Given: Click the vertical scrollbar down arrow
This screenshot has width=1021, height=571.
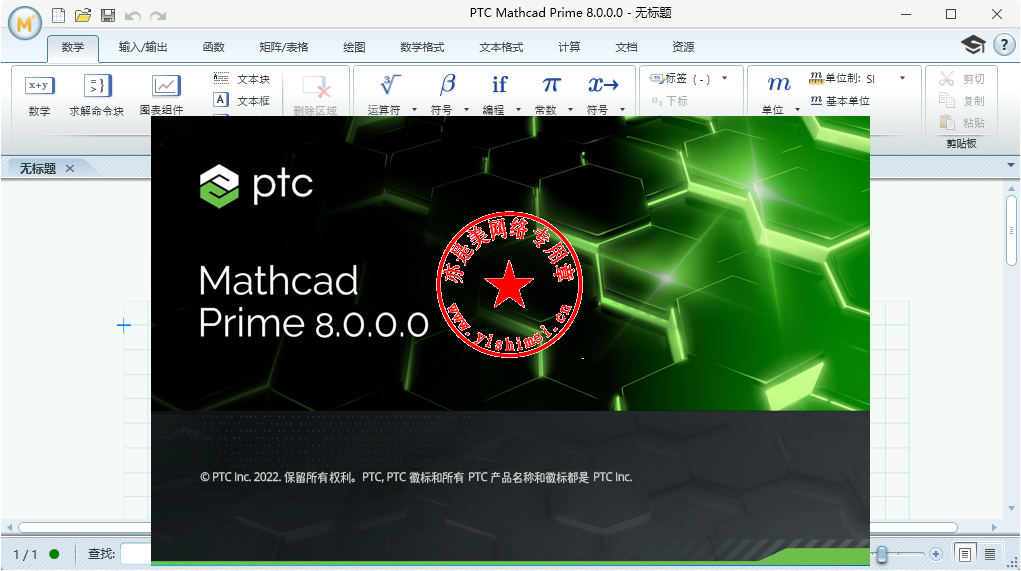Looking at the screenshot, I should (1011, 508).
